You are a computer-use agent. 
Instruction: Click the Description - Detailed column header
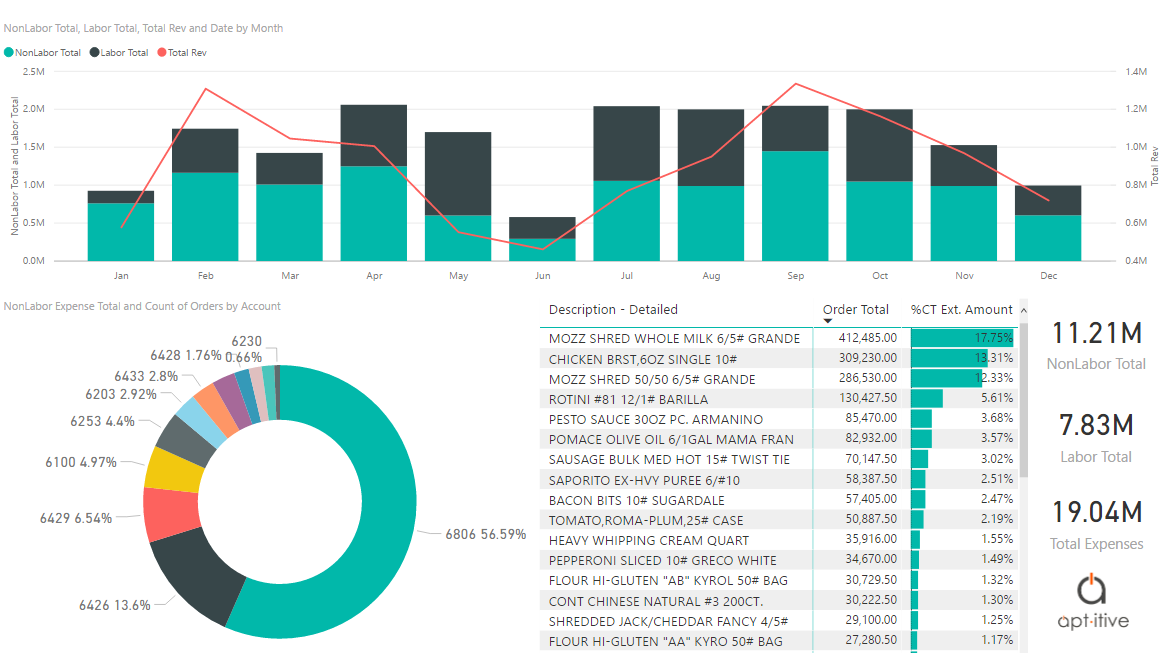tap(613, 309)
